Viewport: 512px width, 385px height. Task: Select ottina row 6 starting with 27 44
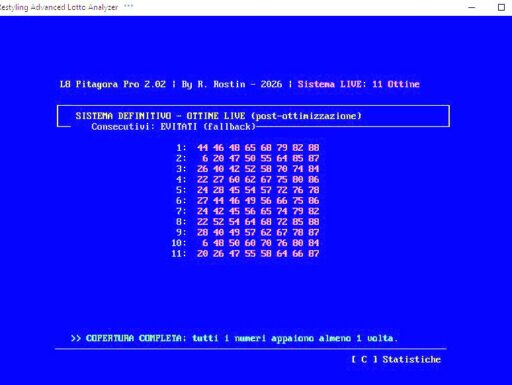(248, 201)
